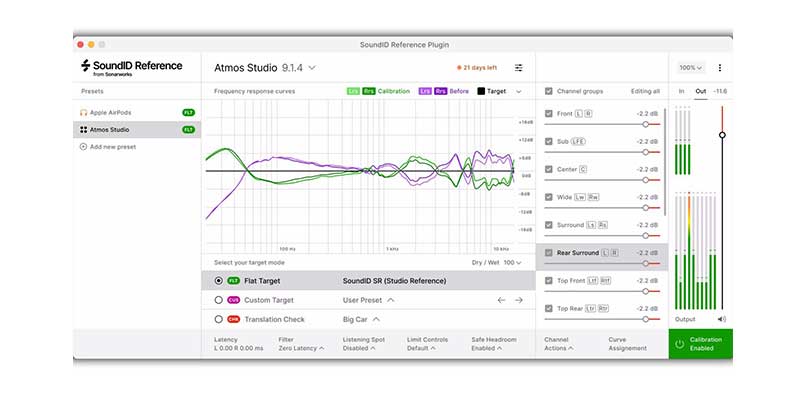The image size is (800, 400).
Task: Go to next custom target with right arrow
Action: [x=519, y=300]
